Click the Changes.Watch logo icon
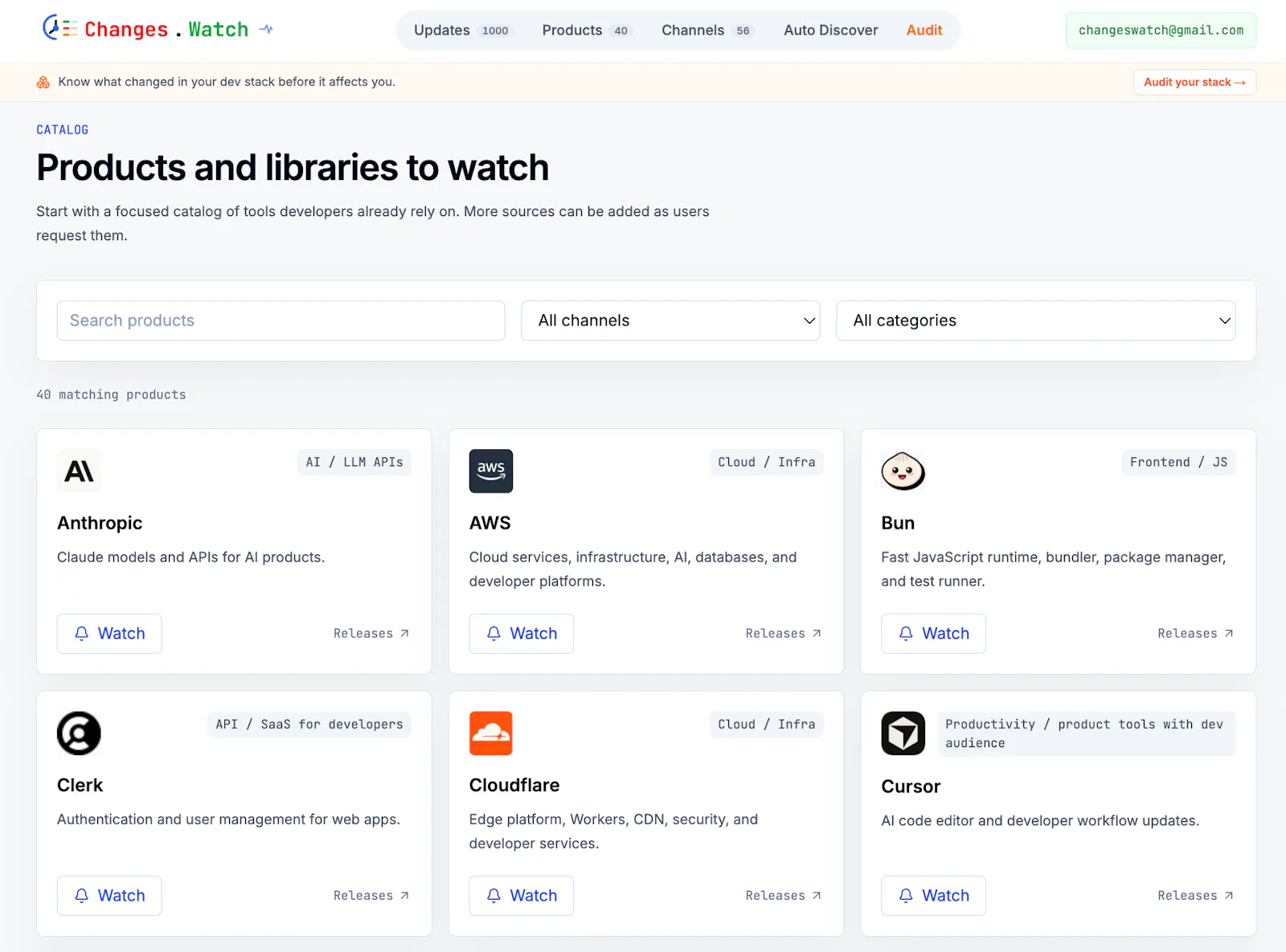The image size is (1286, 952). (60, 28)
